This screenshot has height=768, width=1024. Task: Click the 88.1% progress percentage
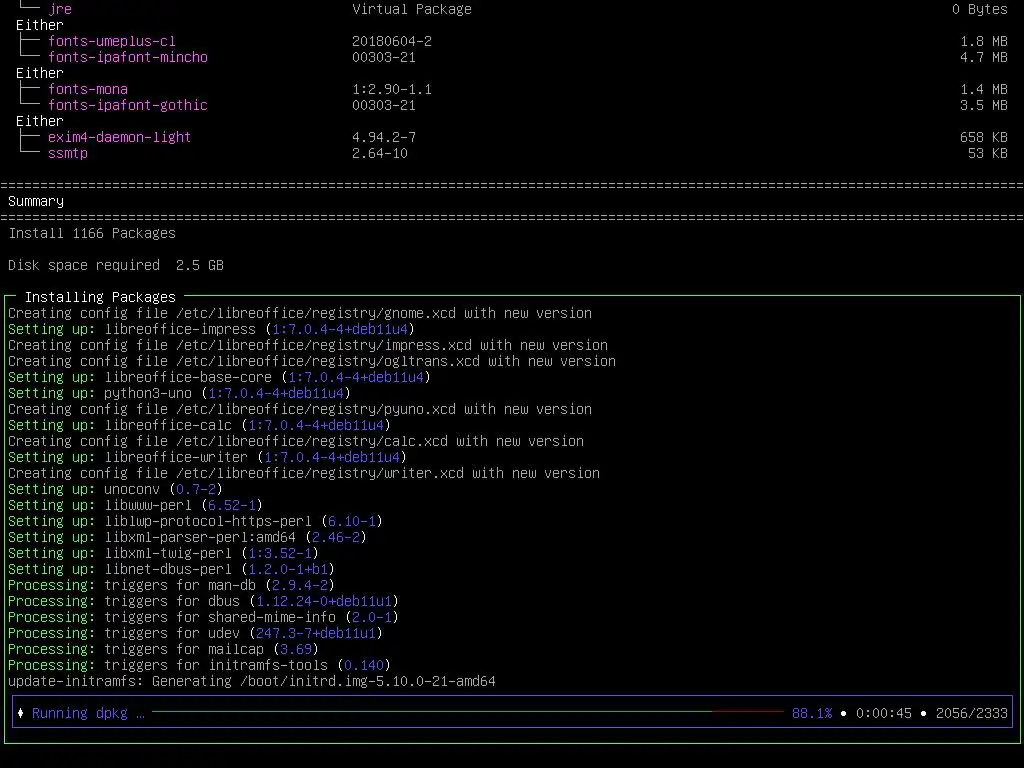tap(812, 713)
